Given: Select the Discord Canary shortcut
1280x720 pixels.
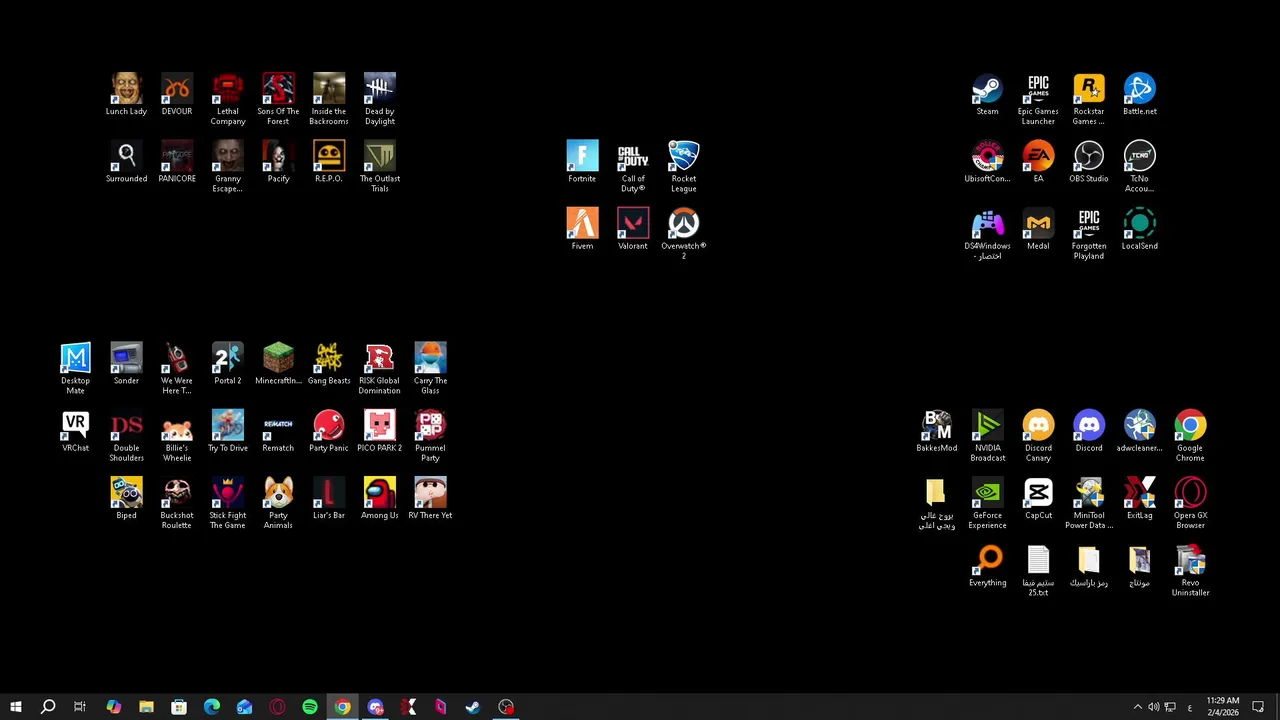Looking at the screenshot, I should click(1038, 435).
